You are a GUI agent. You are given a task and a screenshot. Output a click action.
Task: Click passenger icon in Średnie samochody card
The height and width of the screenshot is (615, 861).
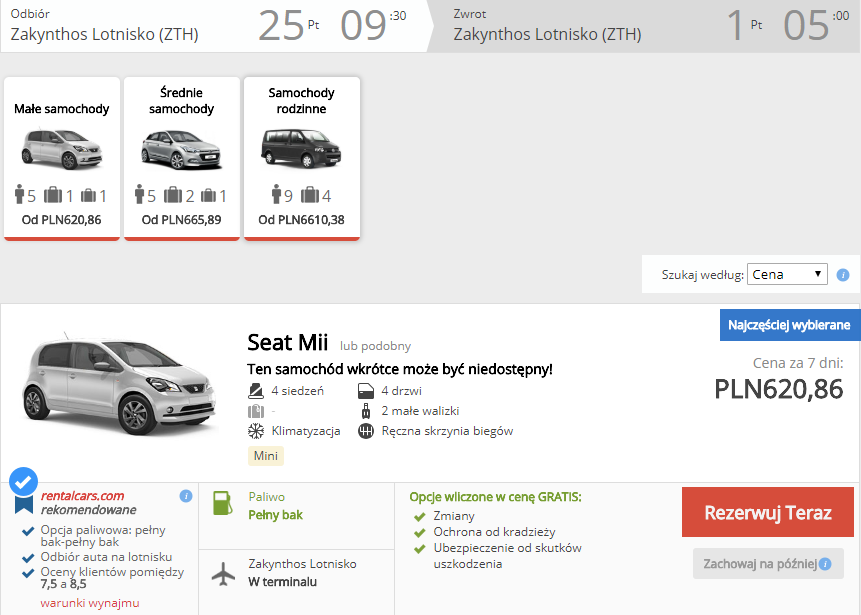point(139,194)
